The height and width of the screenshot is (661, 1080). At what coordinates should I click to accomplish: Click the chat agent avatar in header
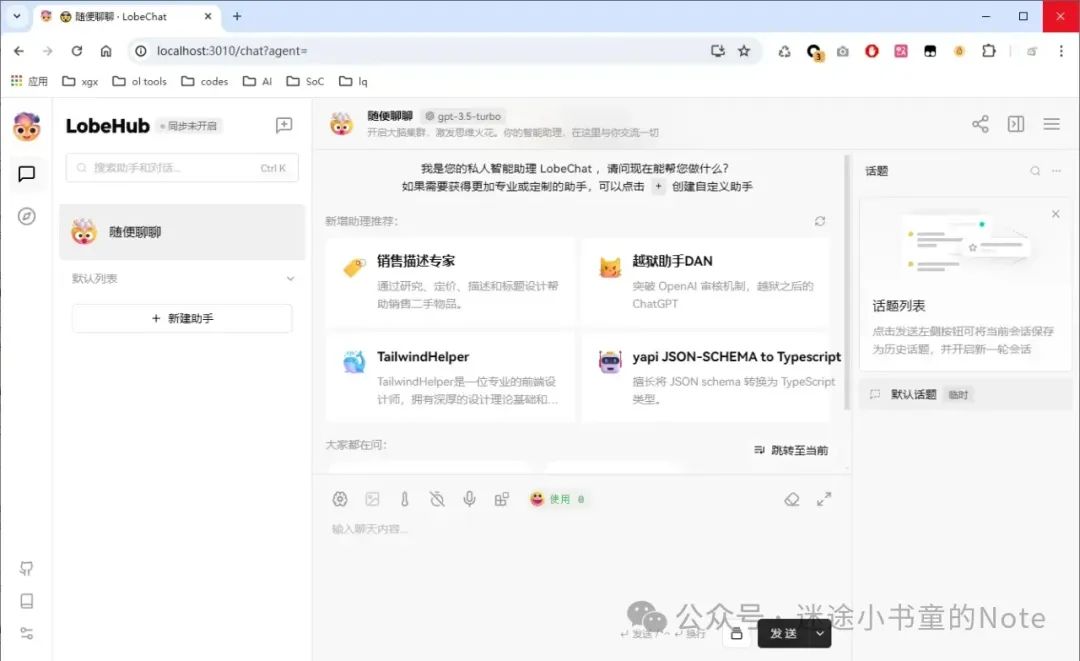click(341, 125)
